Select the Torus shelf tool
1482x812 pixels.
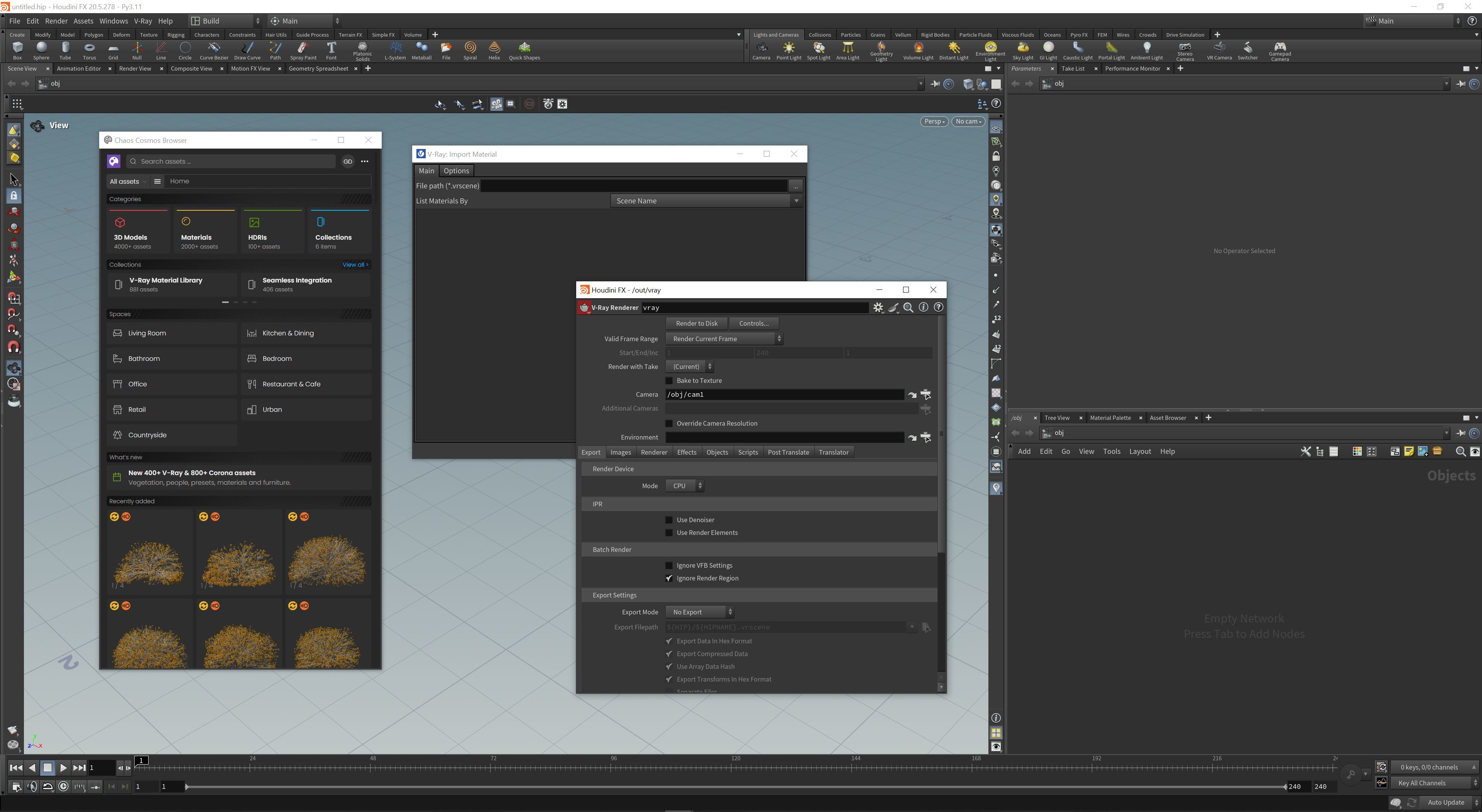pos(89,51)
